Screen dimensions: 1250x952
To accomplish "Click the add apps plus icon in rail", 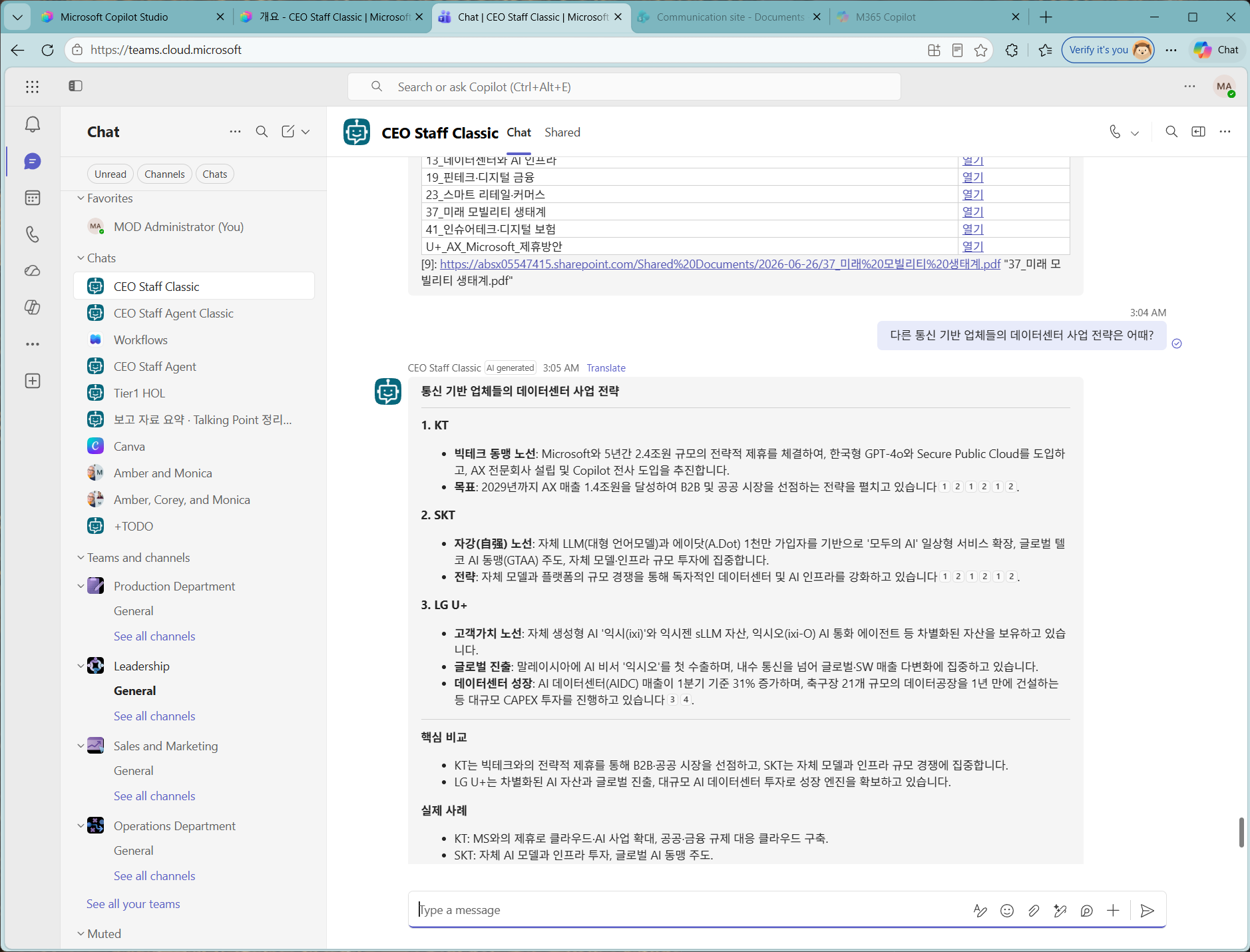I will pos(32,381).
